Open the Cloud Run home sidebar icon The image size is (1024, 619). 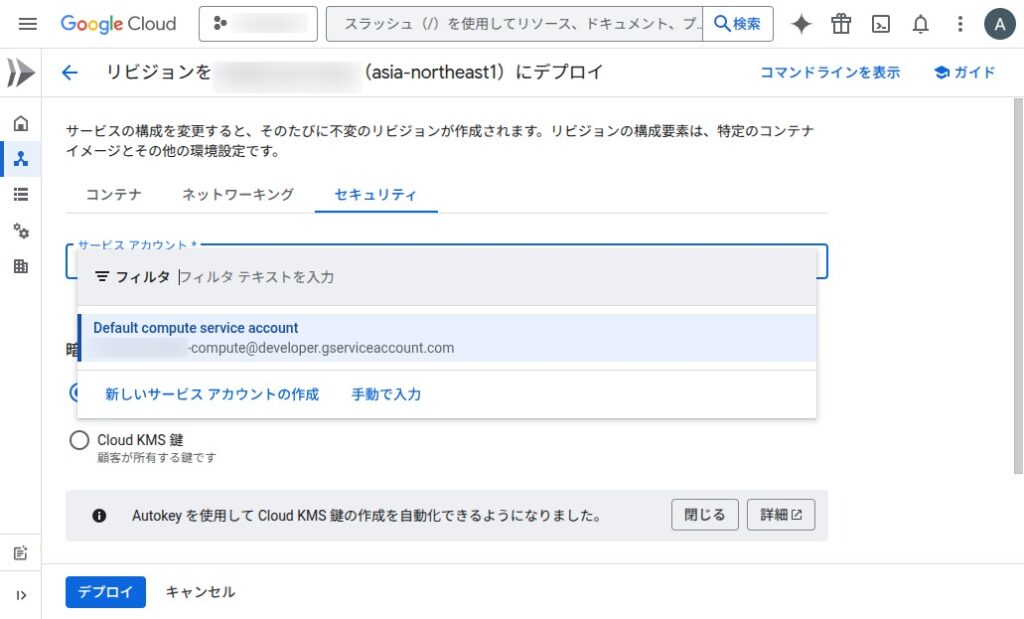pyautogui.click(x=21, y=124)
